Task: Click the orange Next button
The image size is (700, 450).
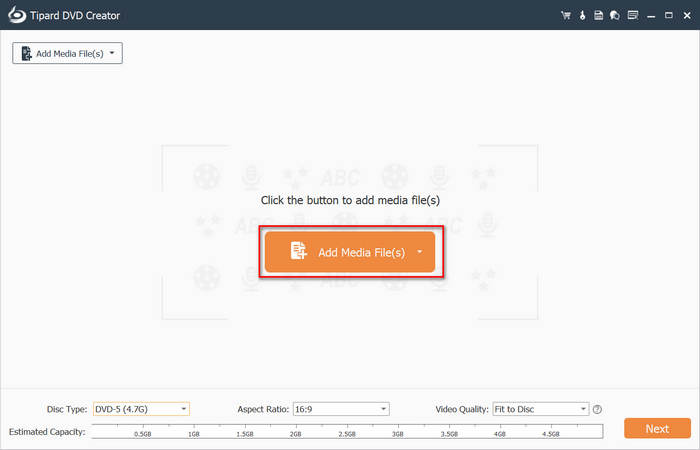Action: click(657, 429)
